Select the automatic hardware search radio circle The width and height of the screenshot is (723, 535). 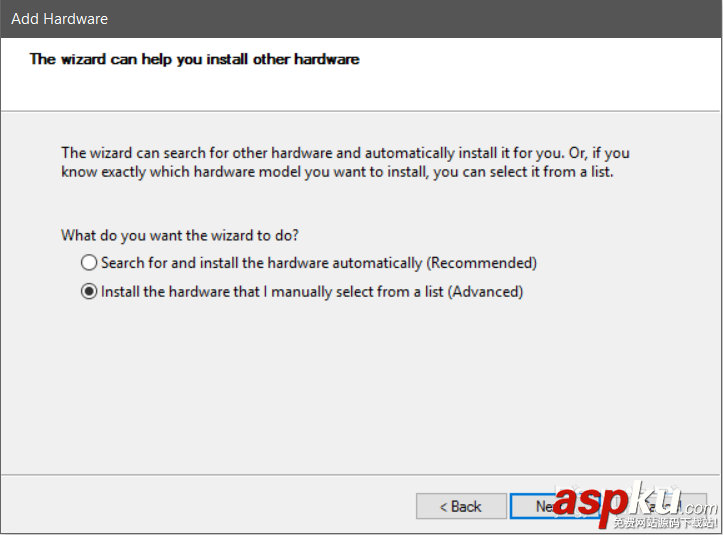90,263
